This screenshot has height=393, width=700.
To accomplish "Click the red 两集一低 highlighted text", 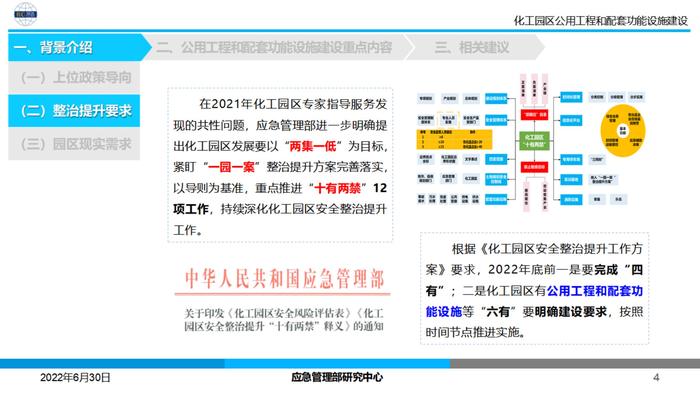I will (x=312, y=146).
